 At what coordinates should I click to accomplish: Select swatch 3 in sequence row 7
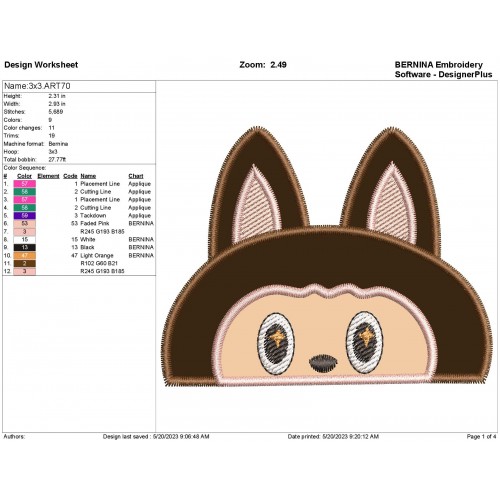point(24,232)
